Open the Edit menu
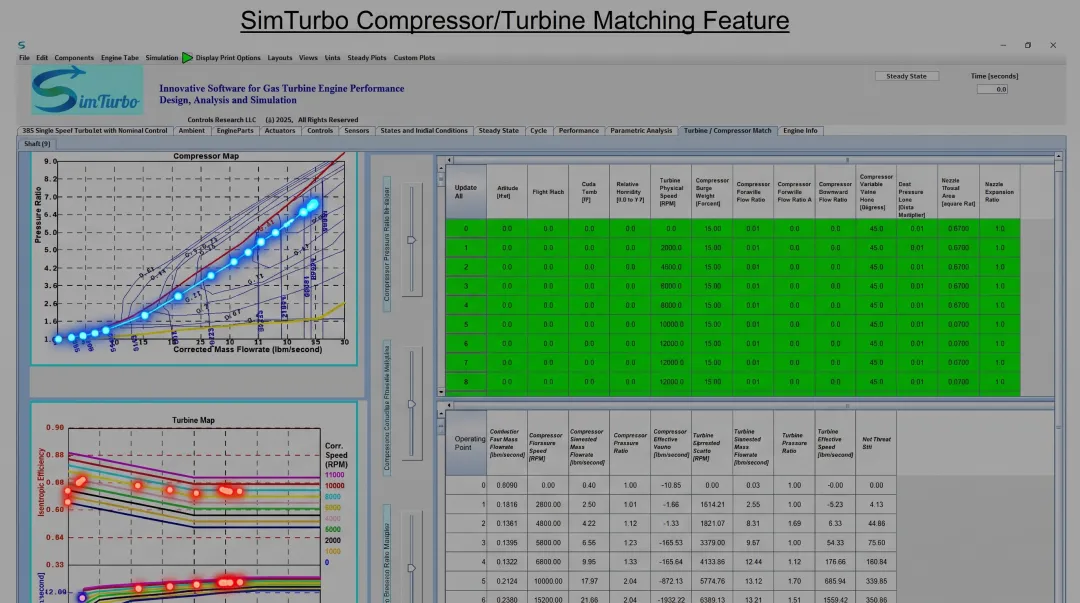This screenshot has height=603, width=1080. [x=42, y=58]
